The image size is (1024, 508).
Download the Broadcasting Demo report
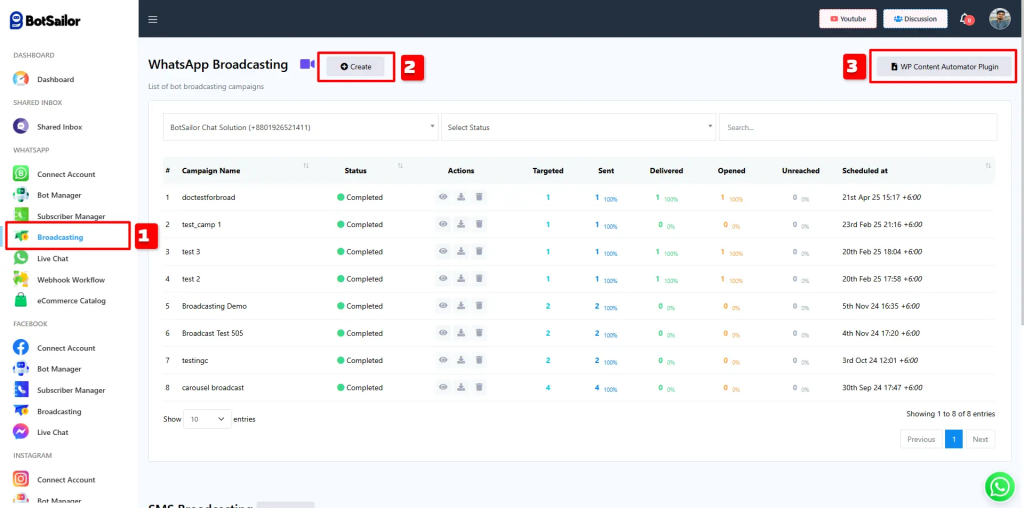461,306
